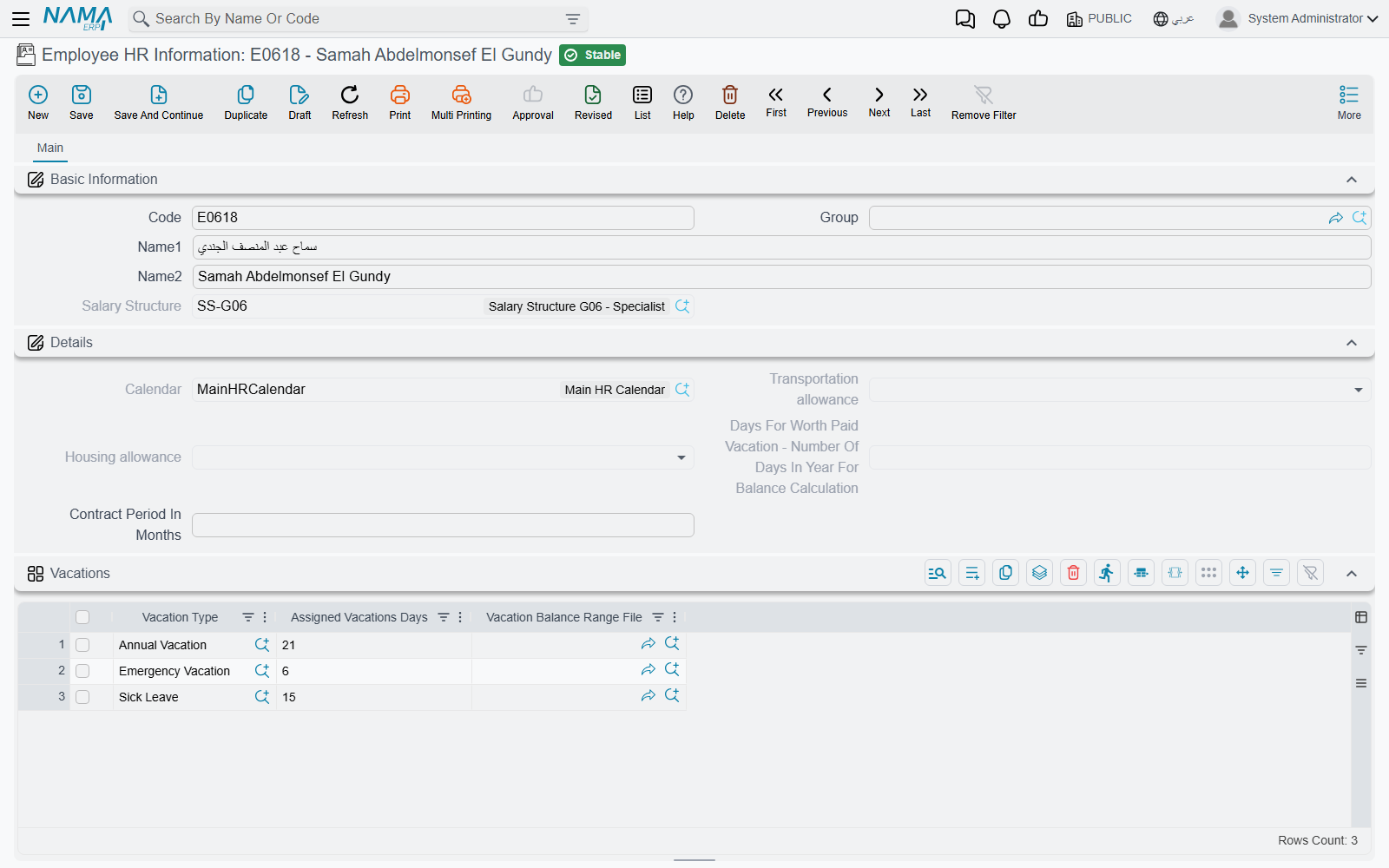
Task: Tick the checkbox for Annual Vacation row
Action: click(82, 645)
